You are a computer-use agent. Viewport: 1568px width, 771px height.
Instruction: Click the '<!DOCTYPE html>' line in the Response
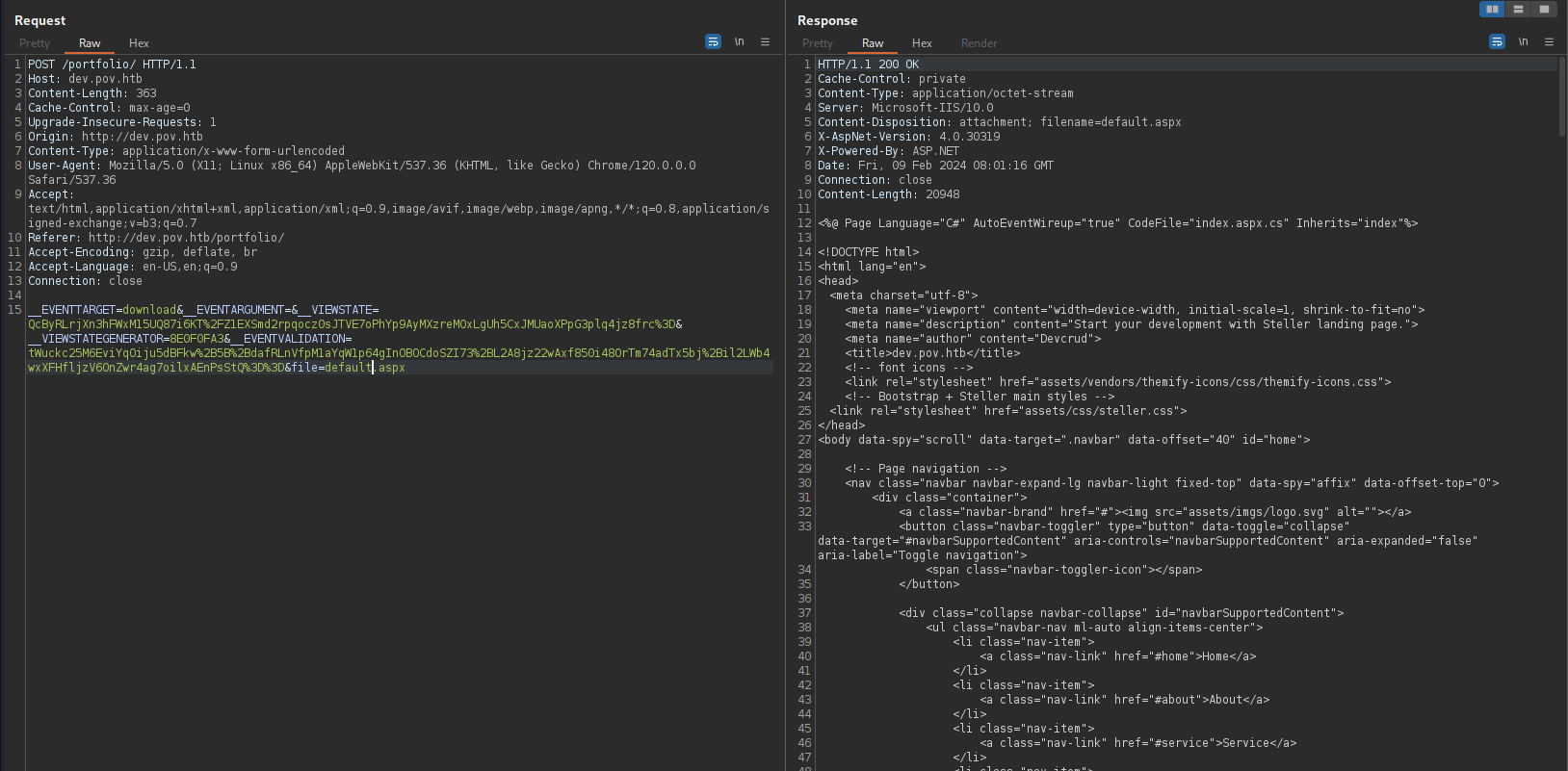pyautogui.click(x=869, y=252)
